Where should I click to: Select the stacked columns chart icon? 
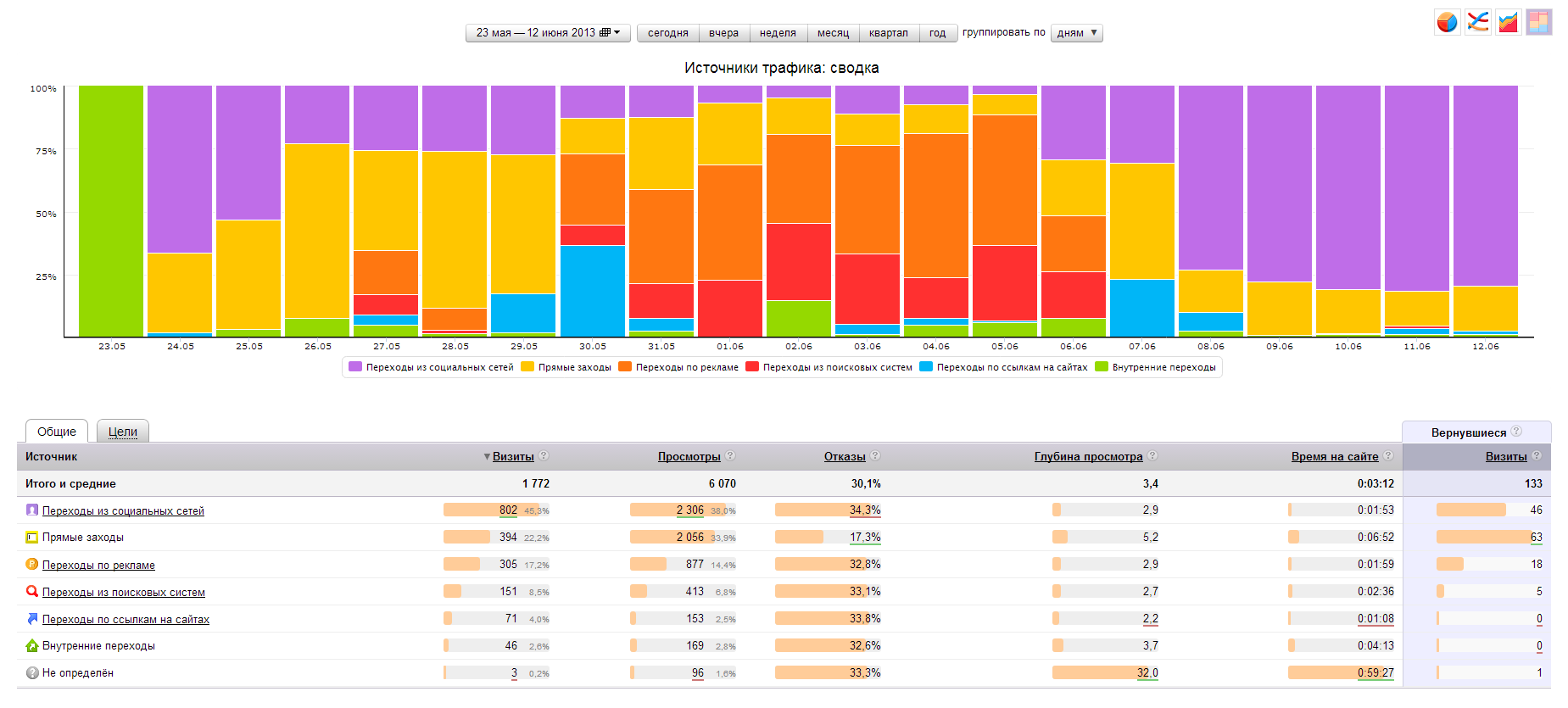coord(1538,22)
